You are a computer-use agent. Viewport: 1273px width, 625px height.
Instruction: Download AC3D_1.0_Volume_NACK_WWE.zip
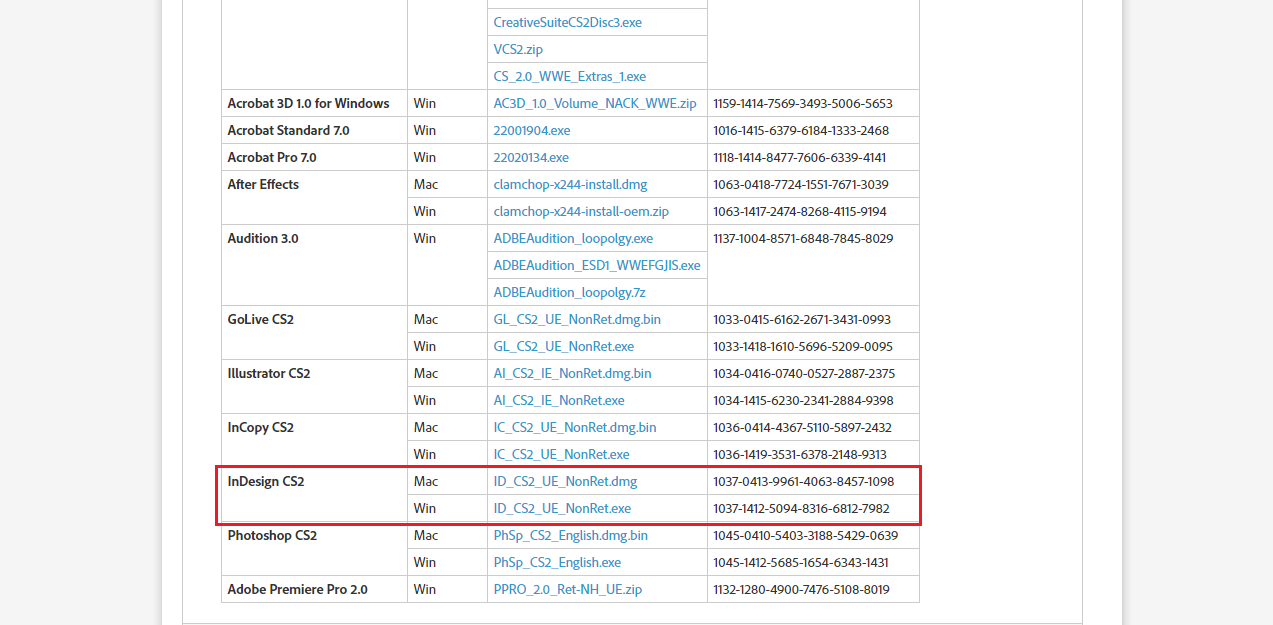click(595, 103)
